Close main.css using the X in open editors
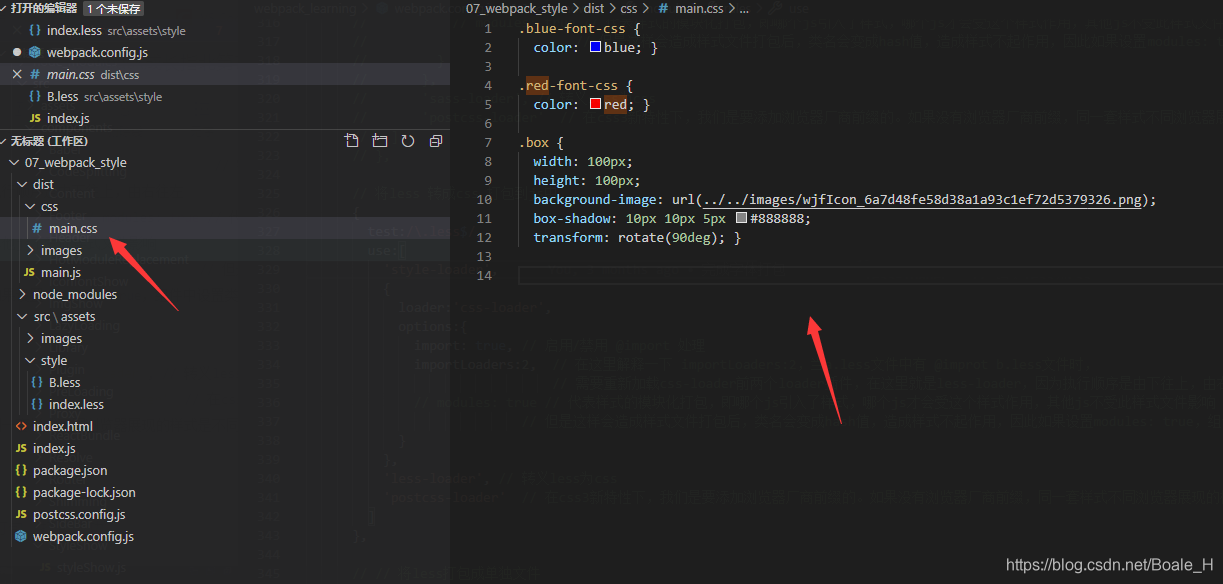This screenshot has width=1223, height=584. (x=17, y=75)
